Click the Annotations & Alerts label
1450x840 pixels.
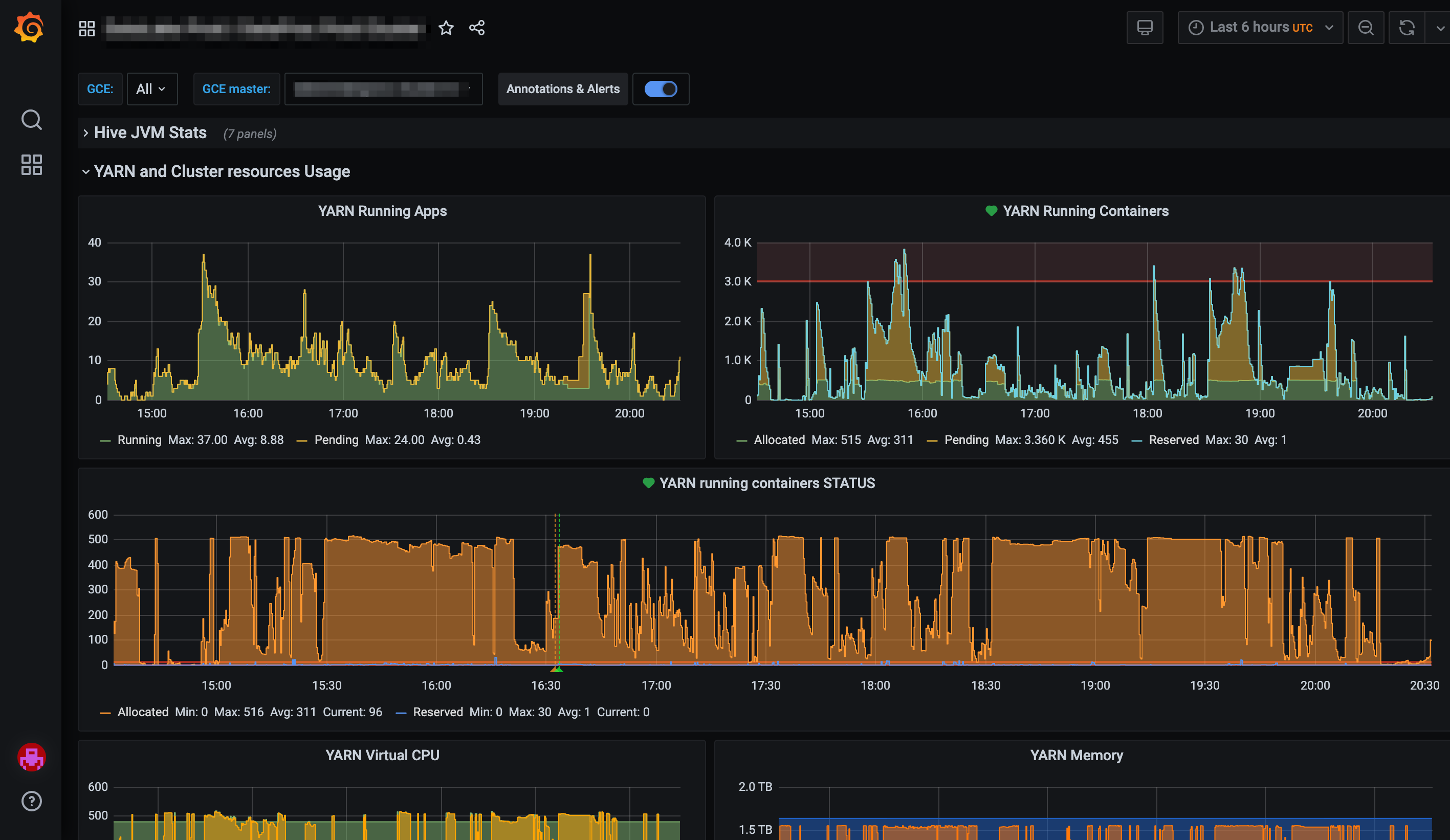[563, 89]
